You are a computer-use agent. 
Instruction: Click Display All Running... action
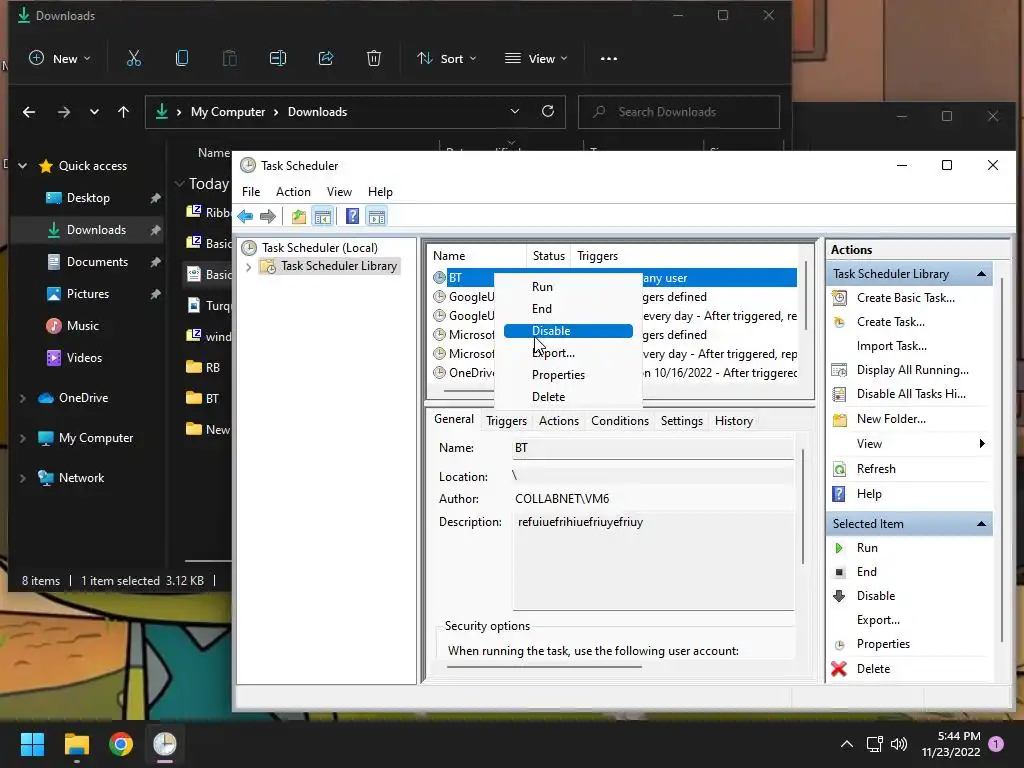click(912, 370)
